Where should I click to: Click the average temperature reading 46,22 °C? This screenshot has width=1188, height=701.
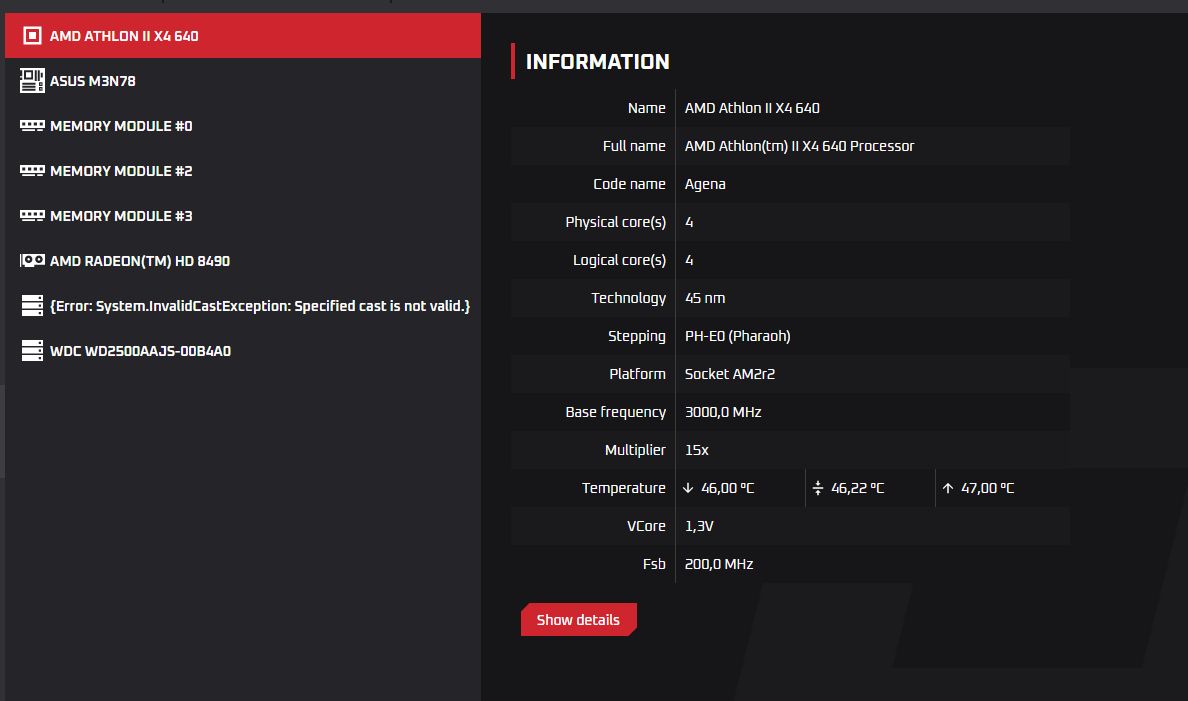tap(858, 488)
